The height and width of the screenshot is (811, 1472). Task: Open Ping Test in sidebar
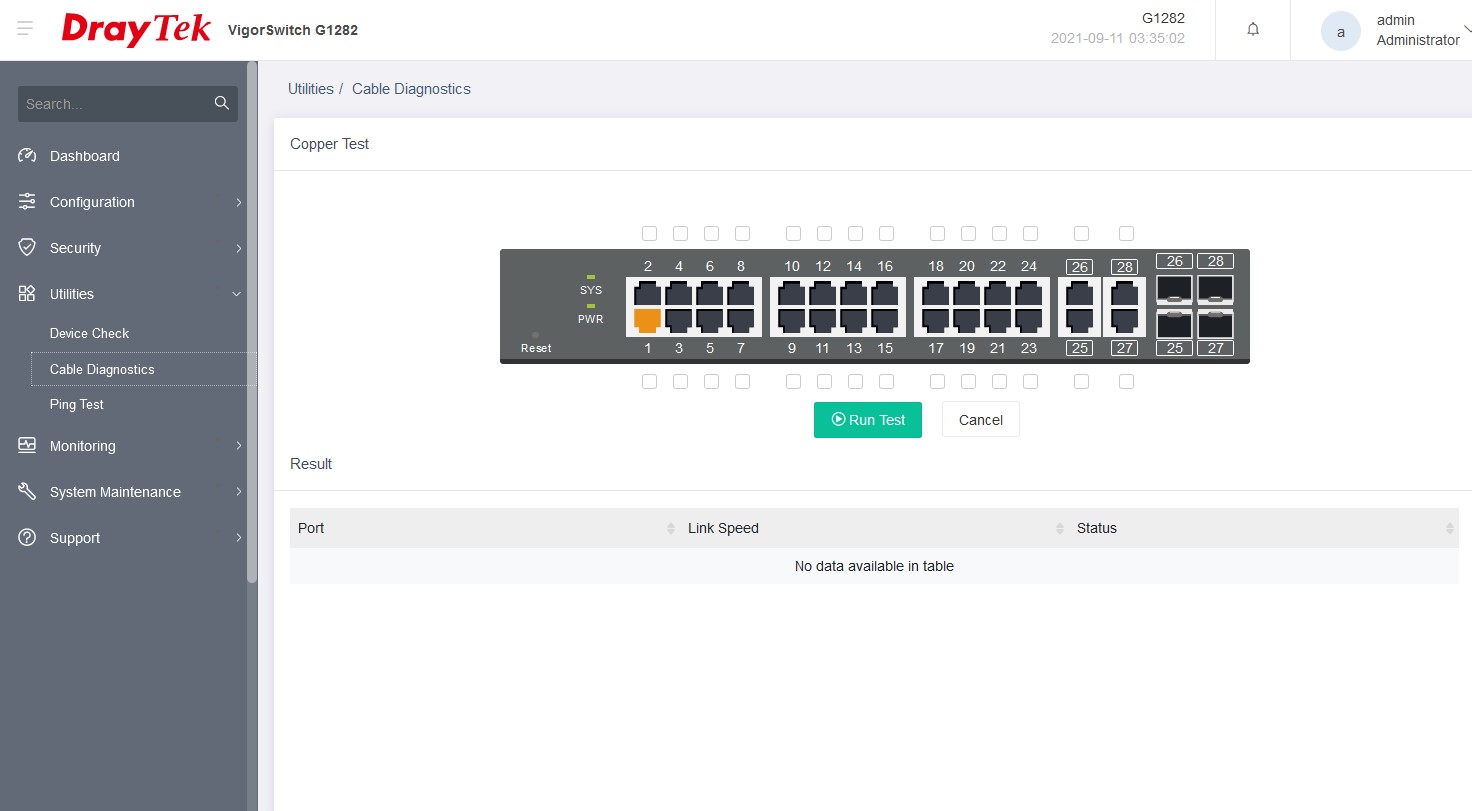point(77,405)
